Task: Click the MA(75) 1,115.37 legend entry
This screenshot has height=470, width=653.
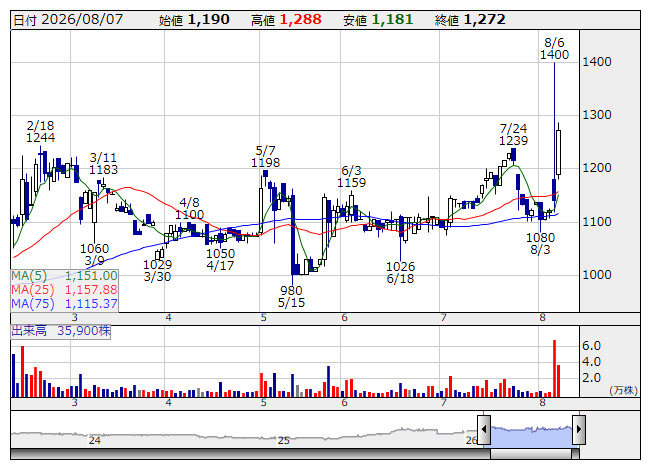Action: pos(64,304)
